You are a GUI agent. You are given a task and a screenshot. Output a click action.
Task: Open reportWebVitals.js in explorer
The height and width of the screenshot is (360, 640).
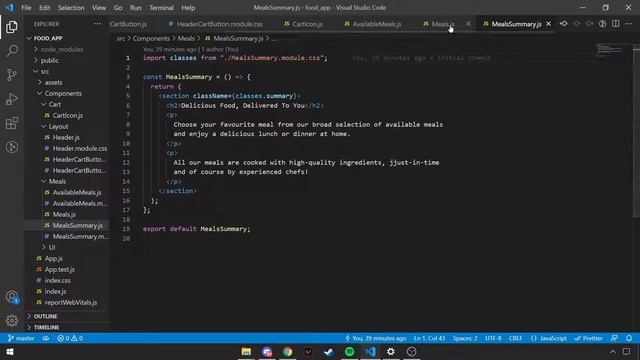tap(71, 302)
